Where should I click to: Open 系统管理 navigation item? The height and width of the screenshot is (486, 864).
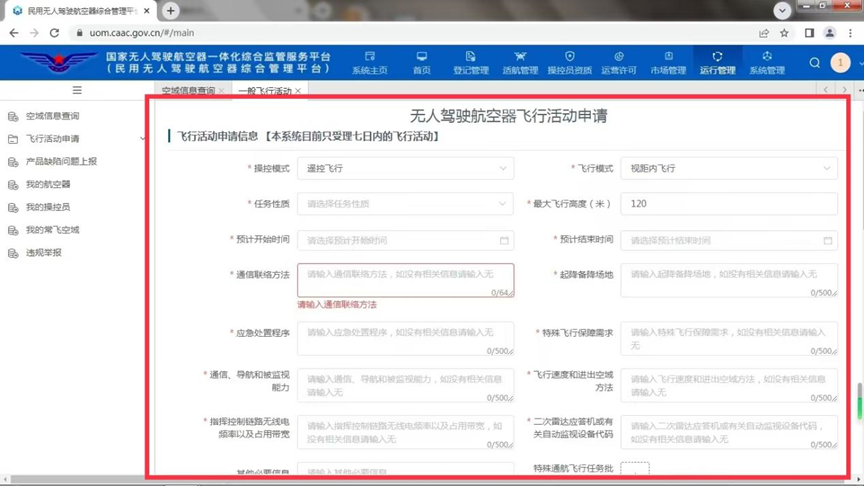click(767, 63)
